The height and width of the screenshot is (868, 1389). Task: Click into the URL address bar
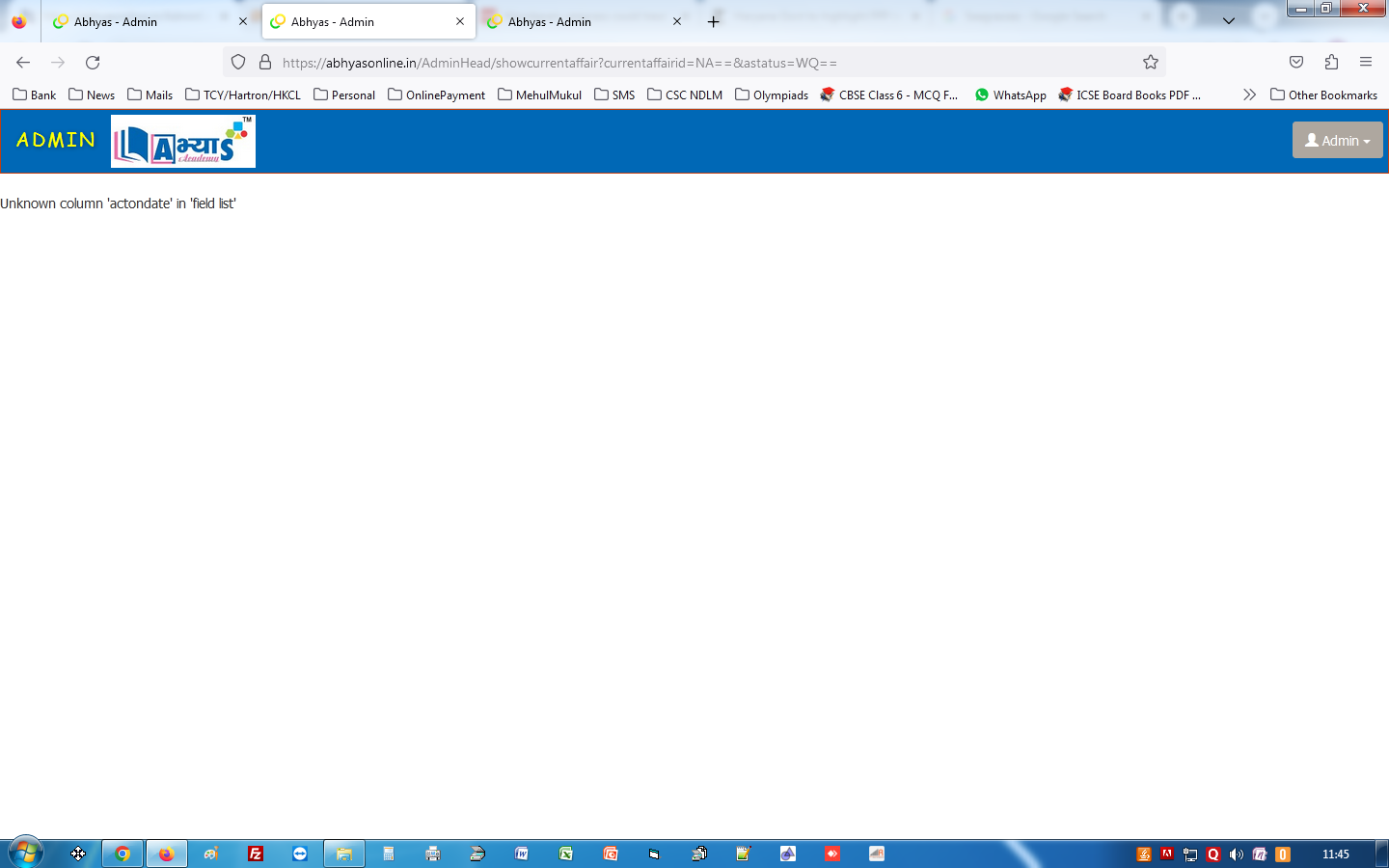(x=675, y=63)
